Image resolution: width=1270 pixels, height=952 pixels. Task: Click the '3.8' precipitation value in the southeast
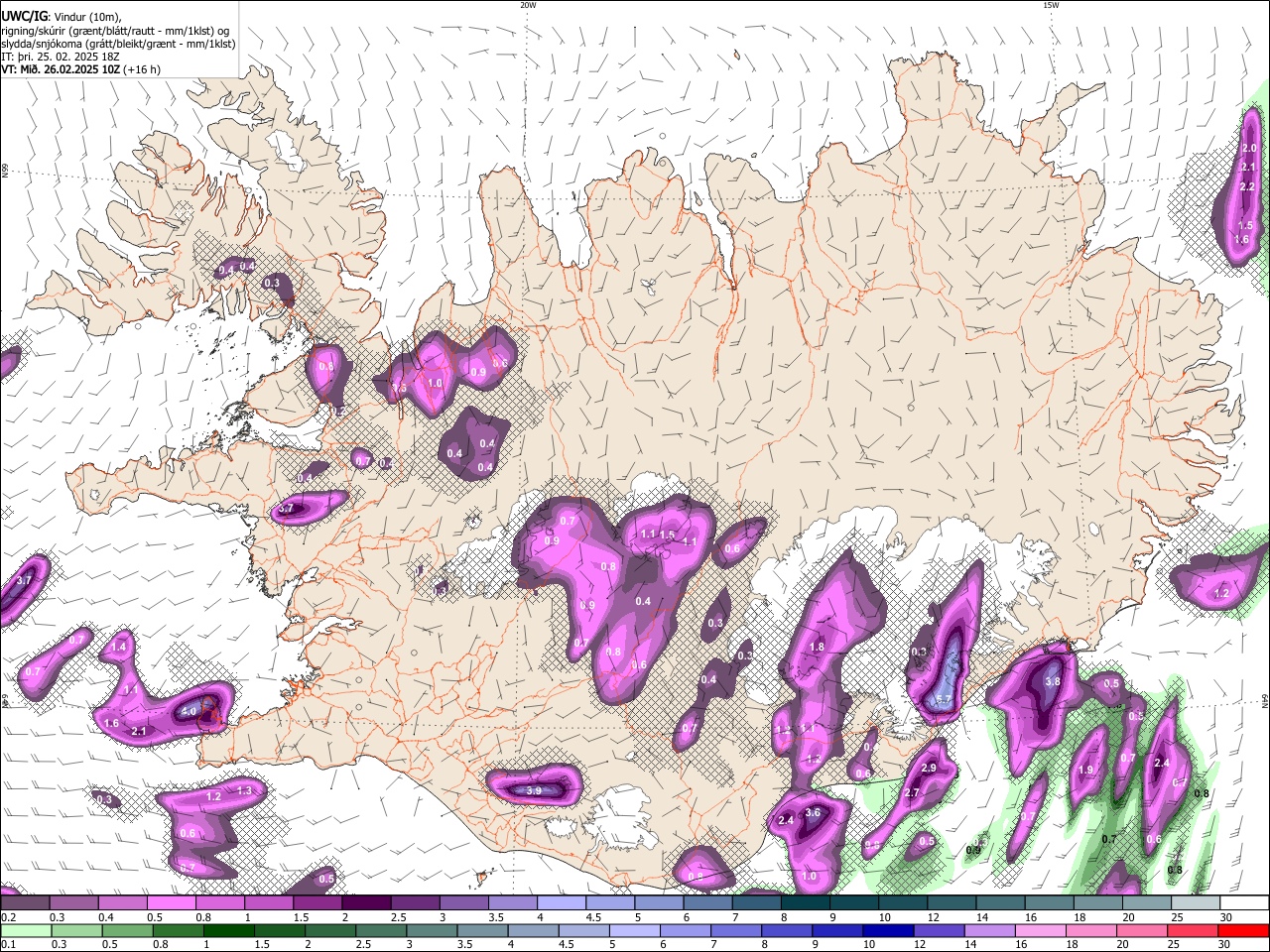1053,682
